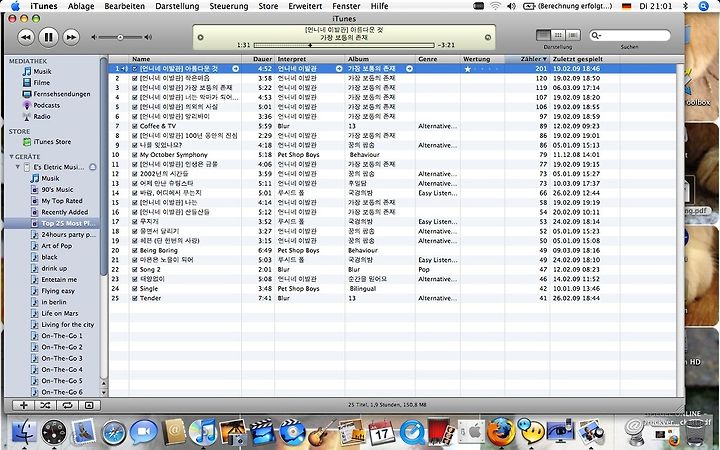Viewport: 720px width, 450px height.
Task: Sort by Dauer column header
Action: click(x=258, y=59)
